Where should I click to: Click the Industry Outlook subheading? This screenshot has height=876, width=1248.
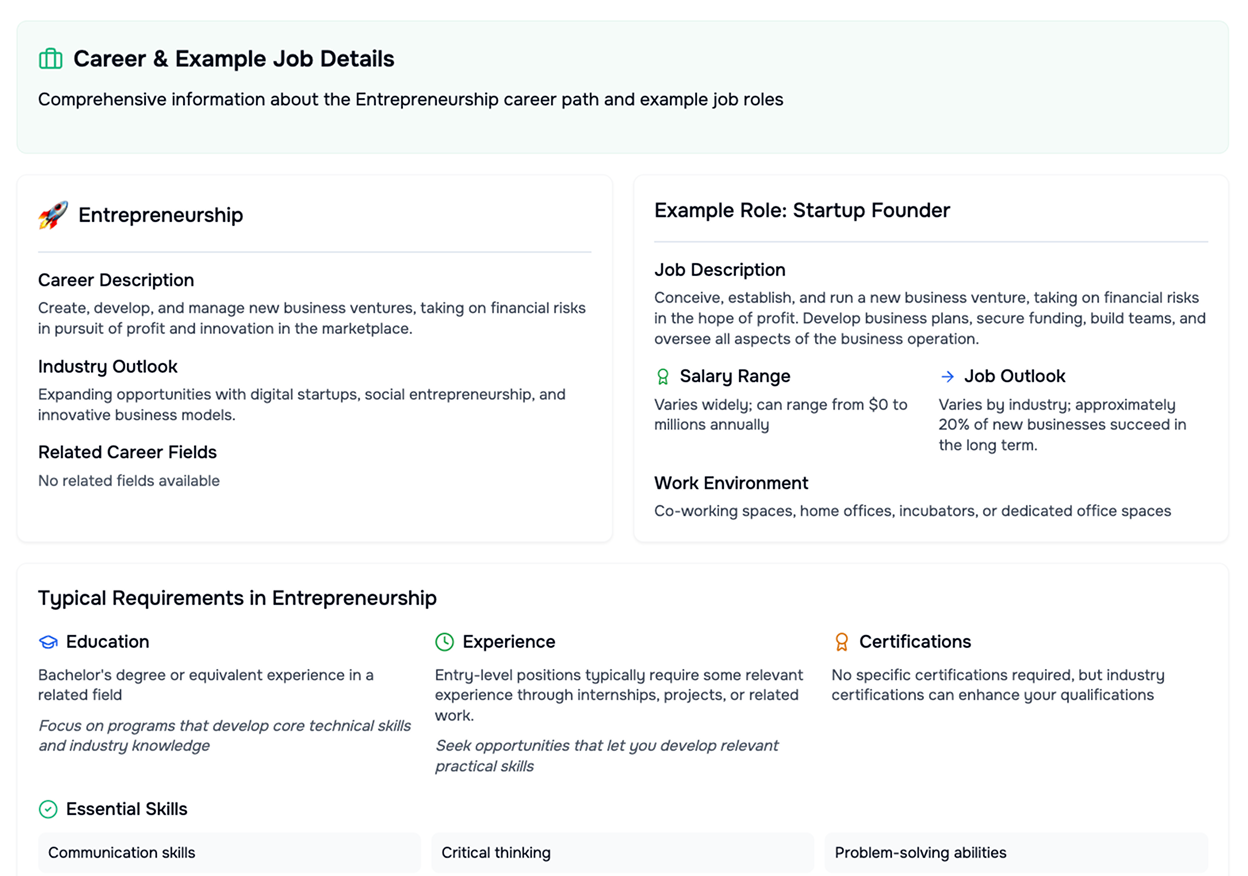108,366
